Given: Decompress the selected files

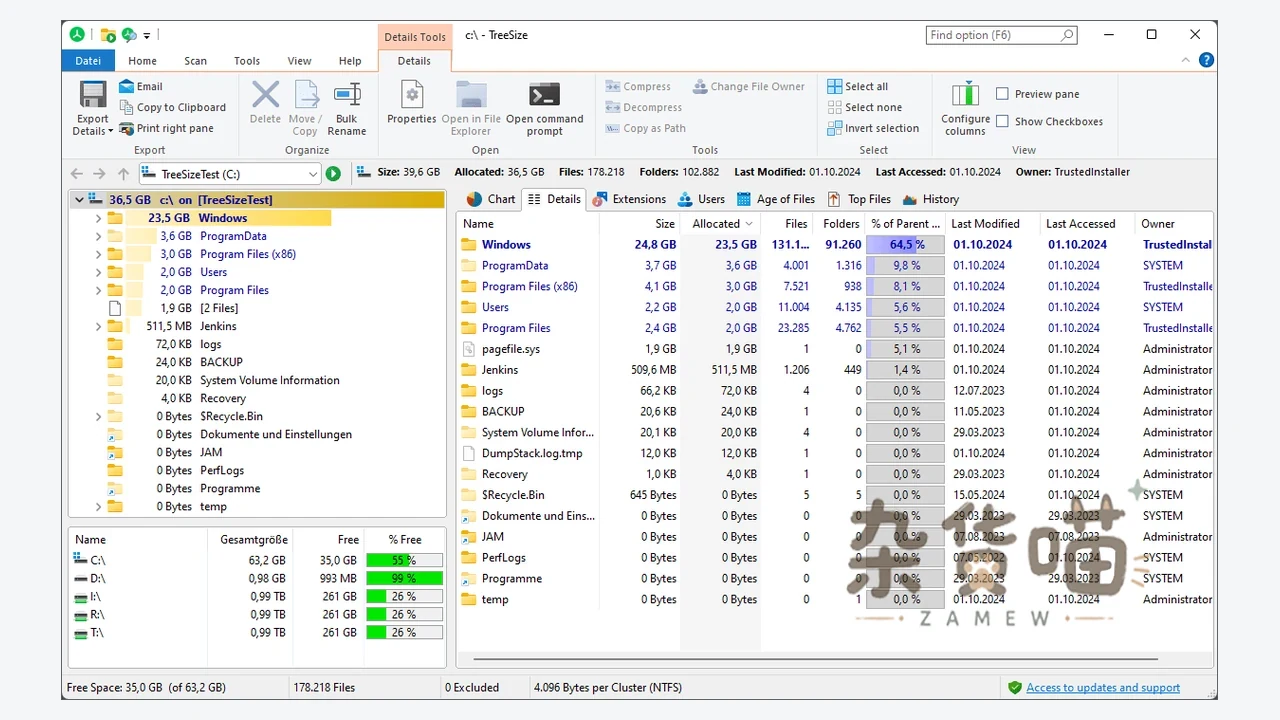Looking at the screenshot, I should 643,108.
